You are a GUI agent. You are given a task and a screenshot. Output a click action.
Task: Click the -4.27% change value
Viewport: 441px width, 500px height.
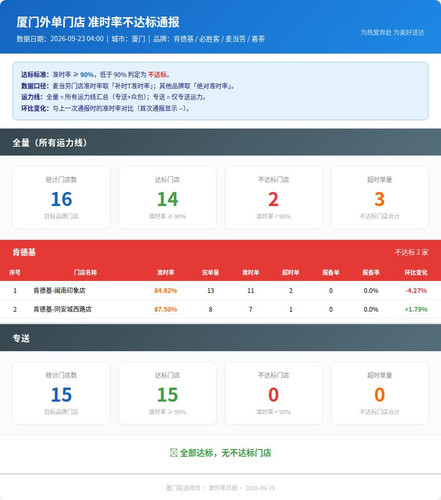pos(416,291)
